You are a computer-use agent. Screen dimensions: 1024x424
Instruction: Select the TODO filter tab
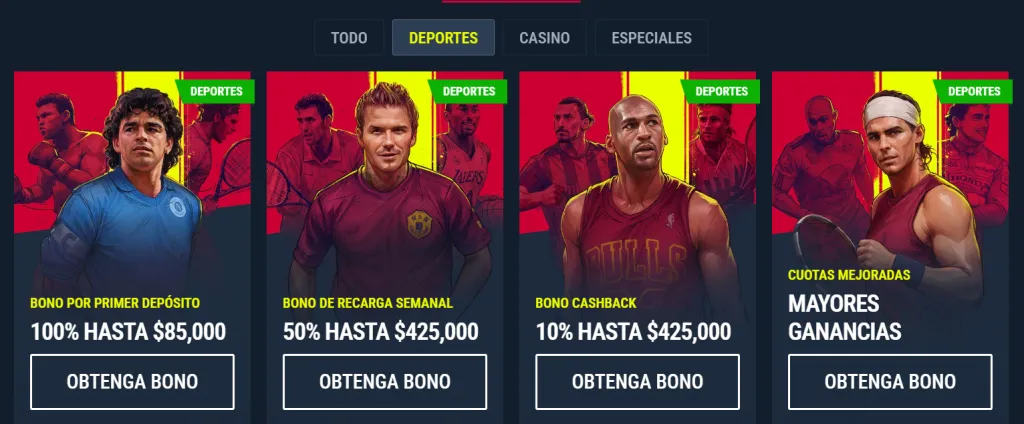(x=349, y=38)
